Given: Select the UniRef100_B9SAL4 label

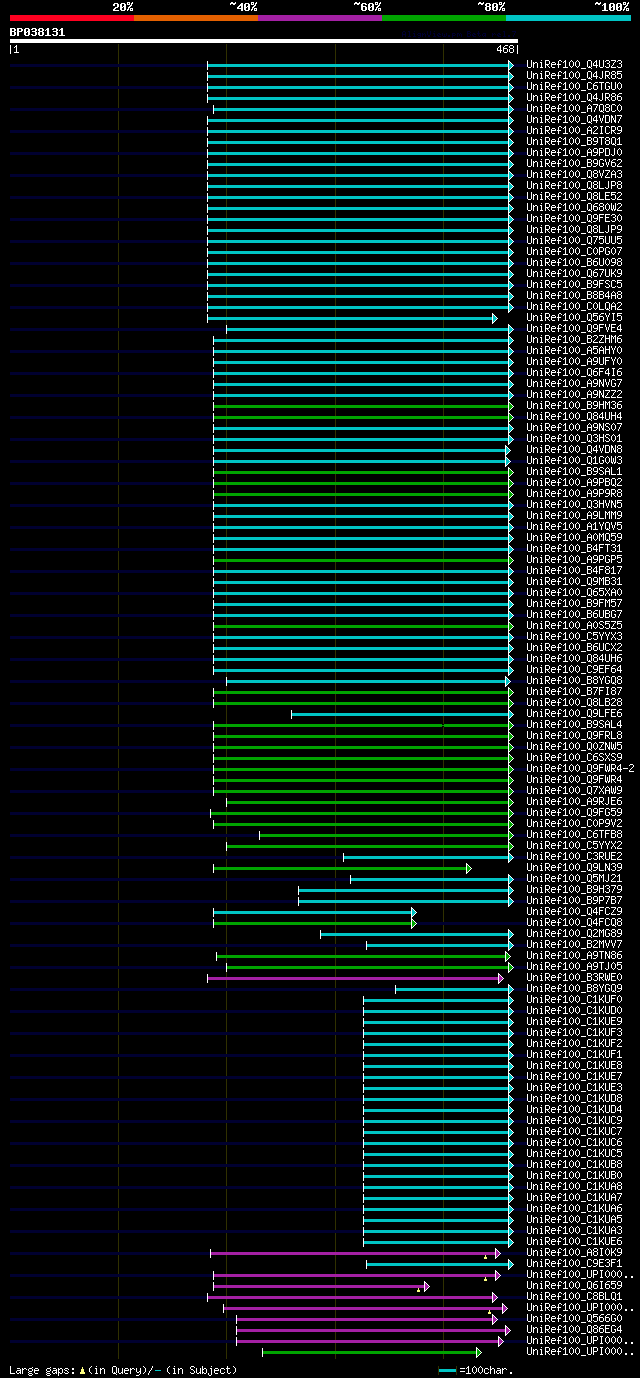Looking at the screenshot, I should 574,724.
